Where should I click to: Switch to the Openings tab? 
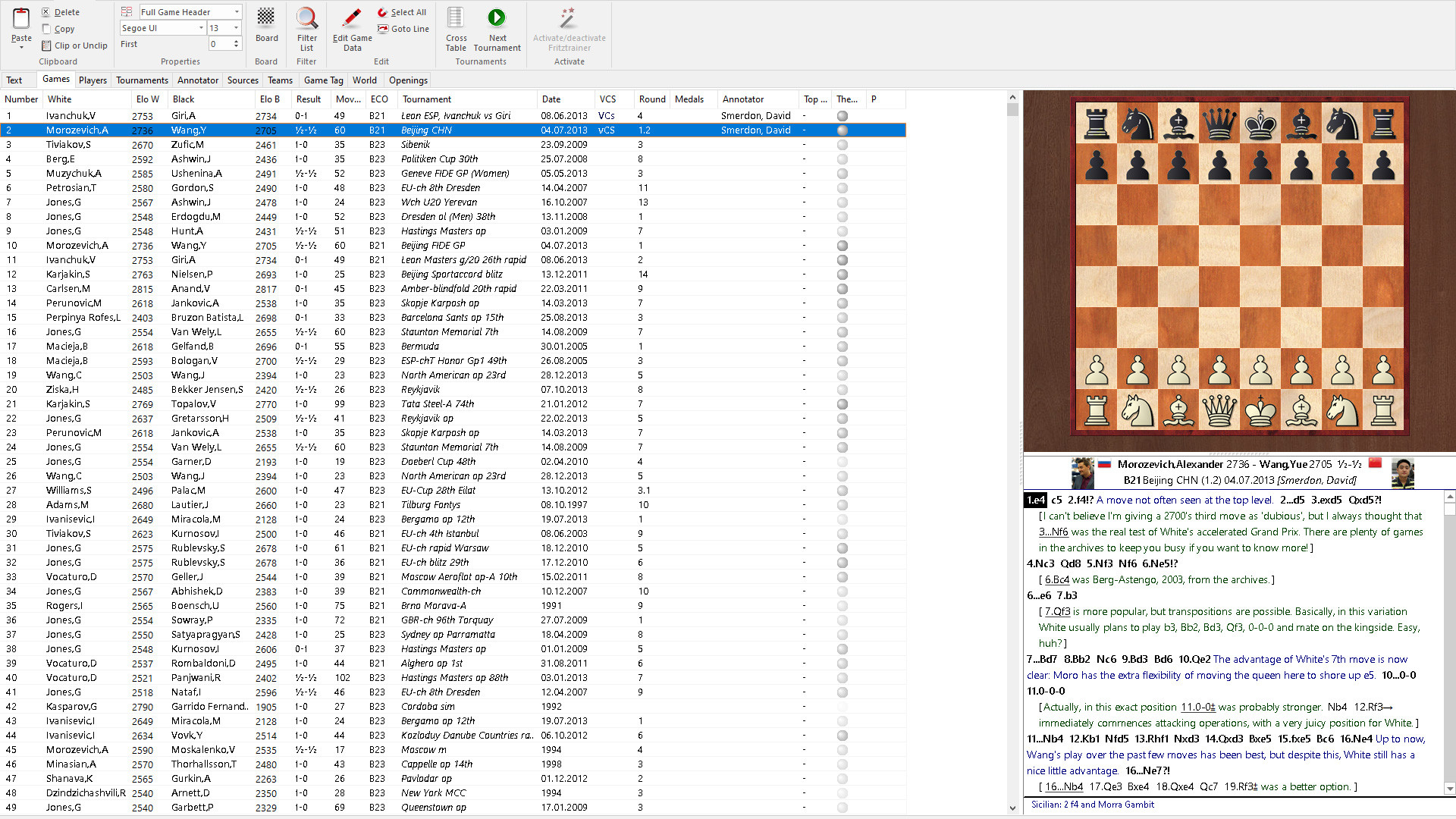408,80
